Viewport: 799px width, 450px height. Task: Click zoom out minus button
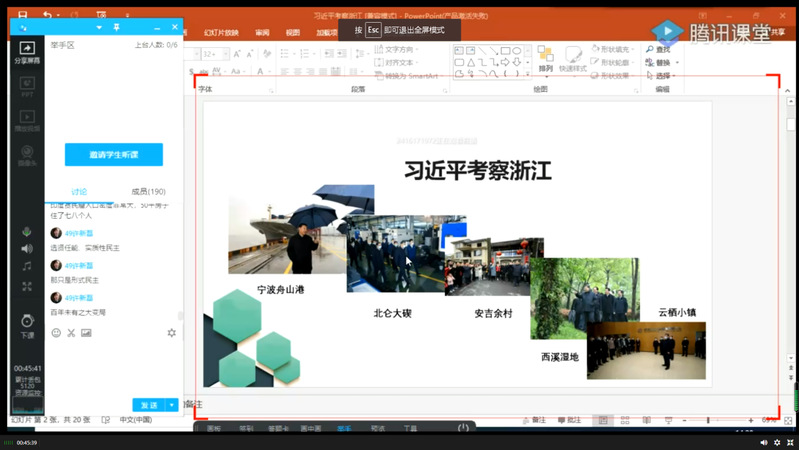(684, 420)
